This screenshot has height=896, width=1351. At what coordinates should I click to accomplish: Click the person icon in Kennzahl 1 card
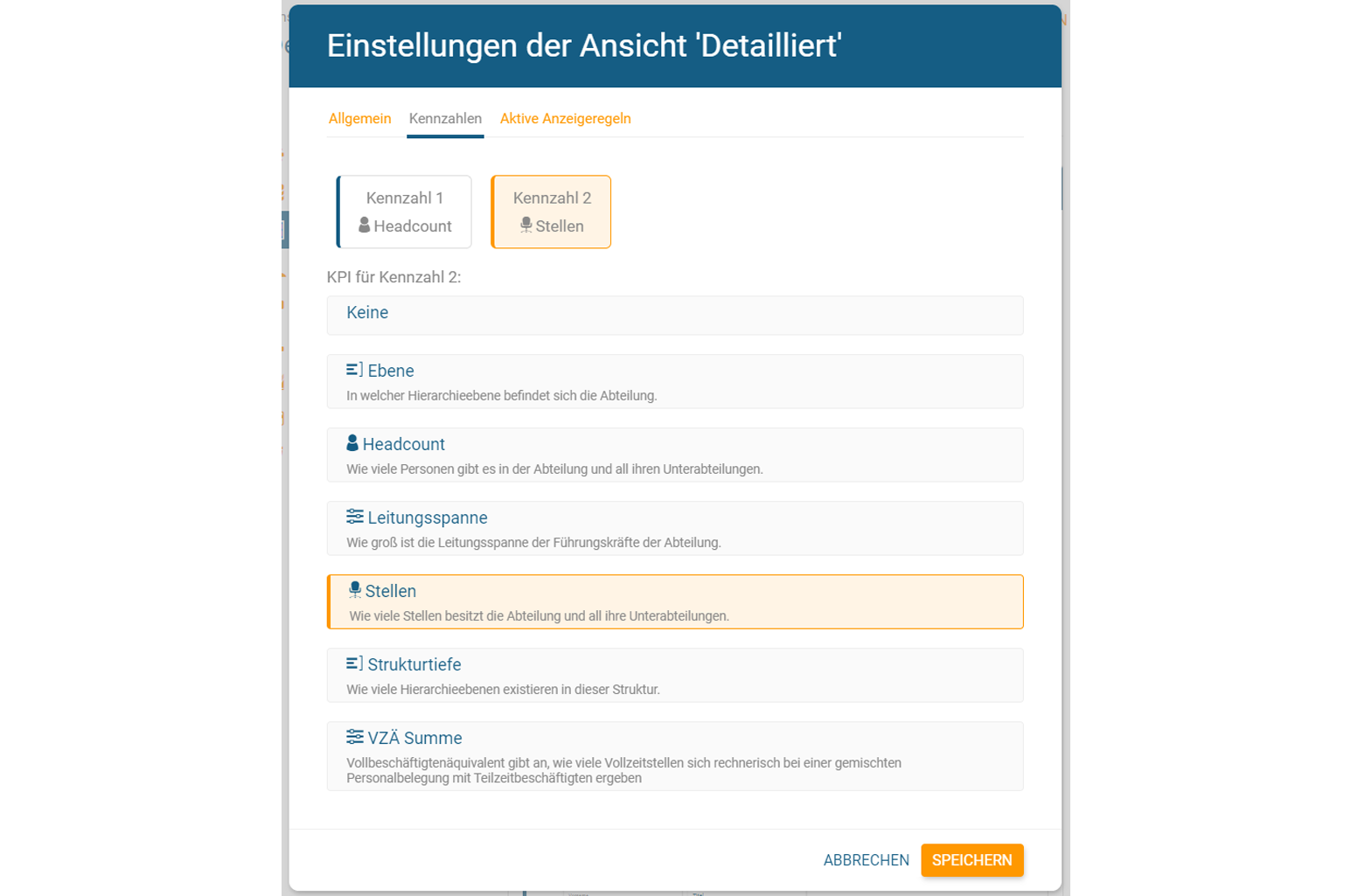[x=365, y=226]
